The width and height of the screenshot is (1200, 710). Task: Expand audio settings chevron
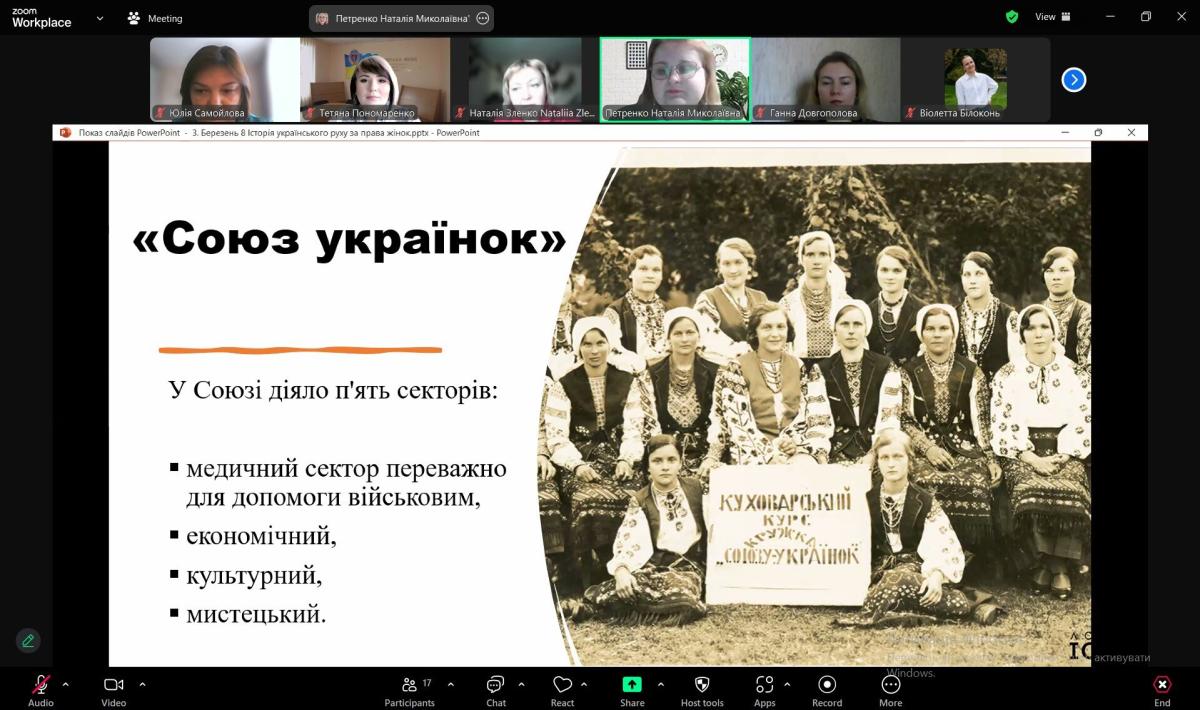[x=66, y=685]
